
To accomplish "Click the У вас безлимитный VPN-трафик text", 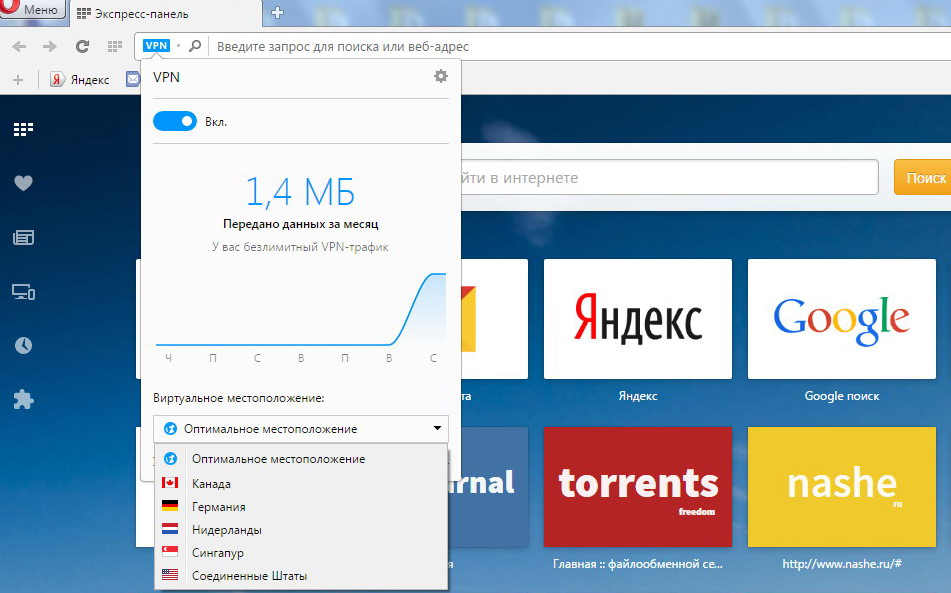I will pyautogui.click(x=300, y=247).
